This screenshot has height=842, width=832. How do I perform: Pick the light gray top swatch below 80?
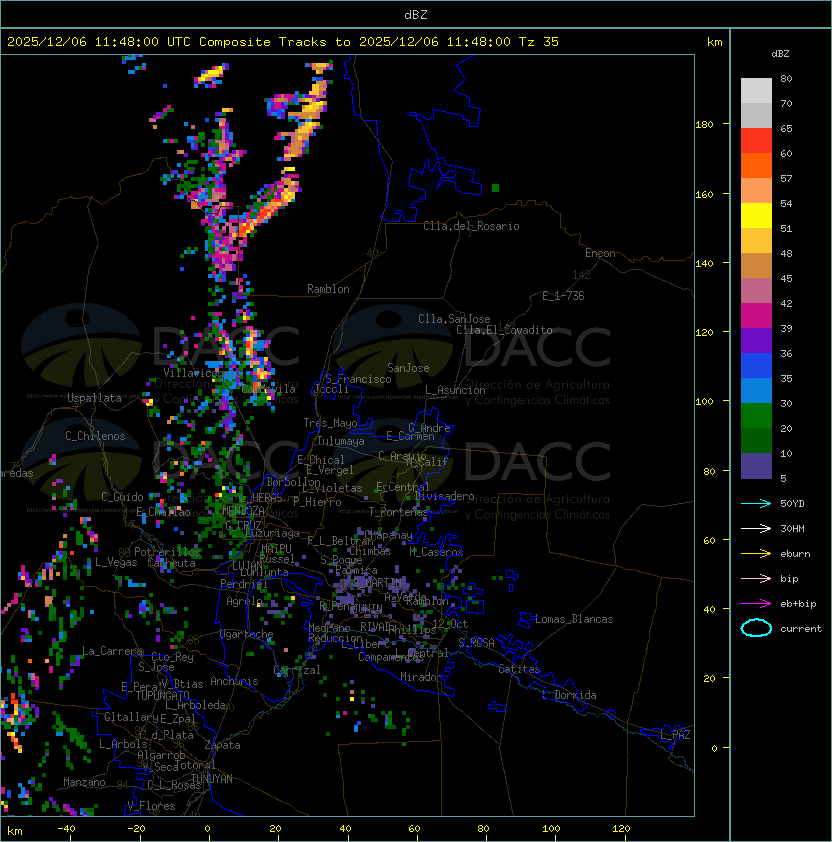[x=756, y=90]
